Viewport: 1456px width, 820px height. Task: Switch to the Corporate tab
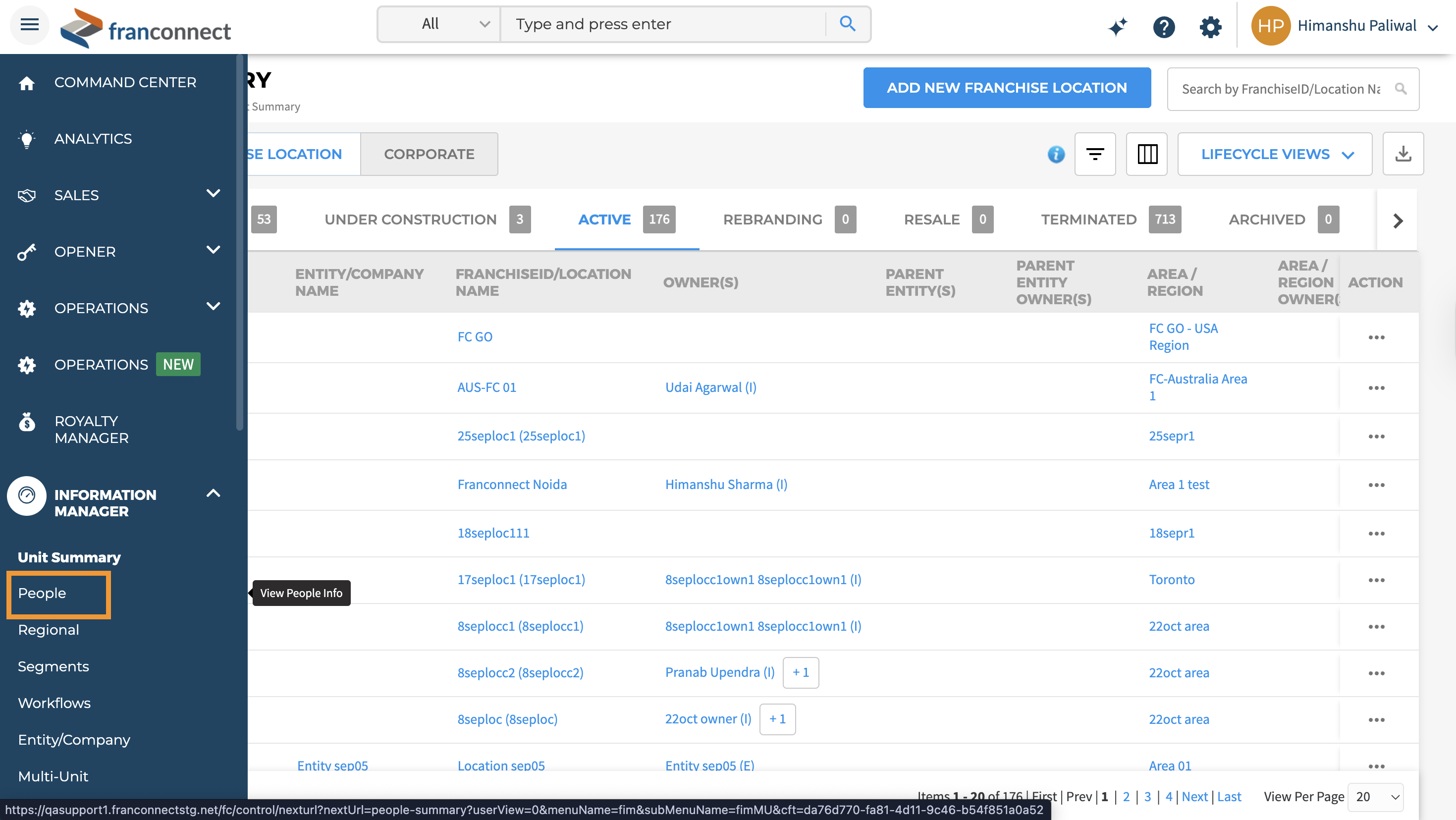[x=429, y=154]
